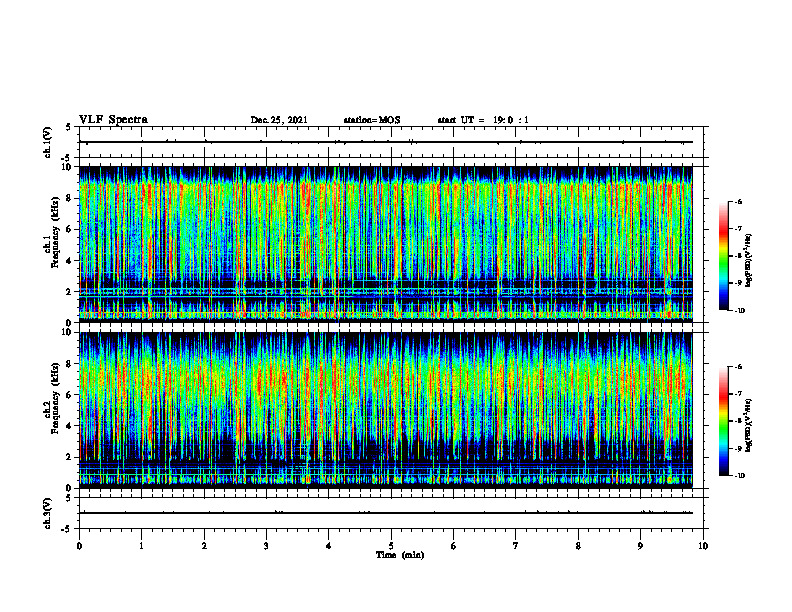792x612 pixels.
Task: Click the ch.1 spectrogram color scale bar
Action: 723,256
